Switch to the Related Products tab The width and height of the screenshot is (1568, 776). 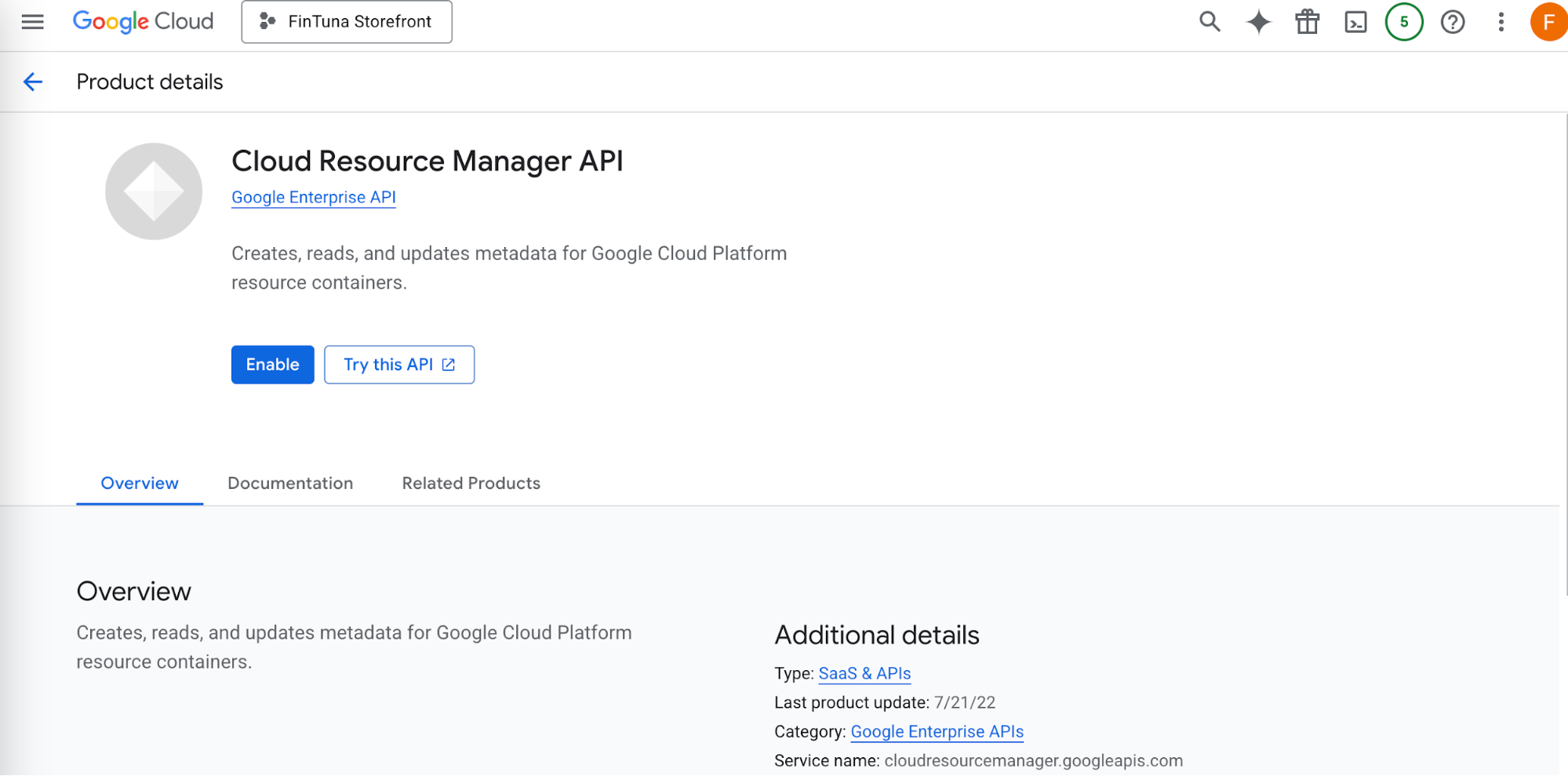471,483
